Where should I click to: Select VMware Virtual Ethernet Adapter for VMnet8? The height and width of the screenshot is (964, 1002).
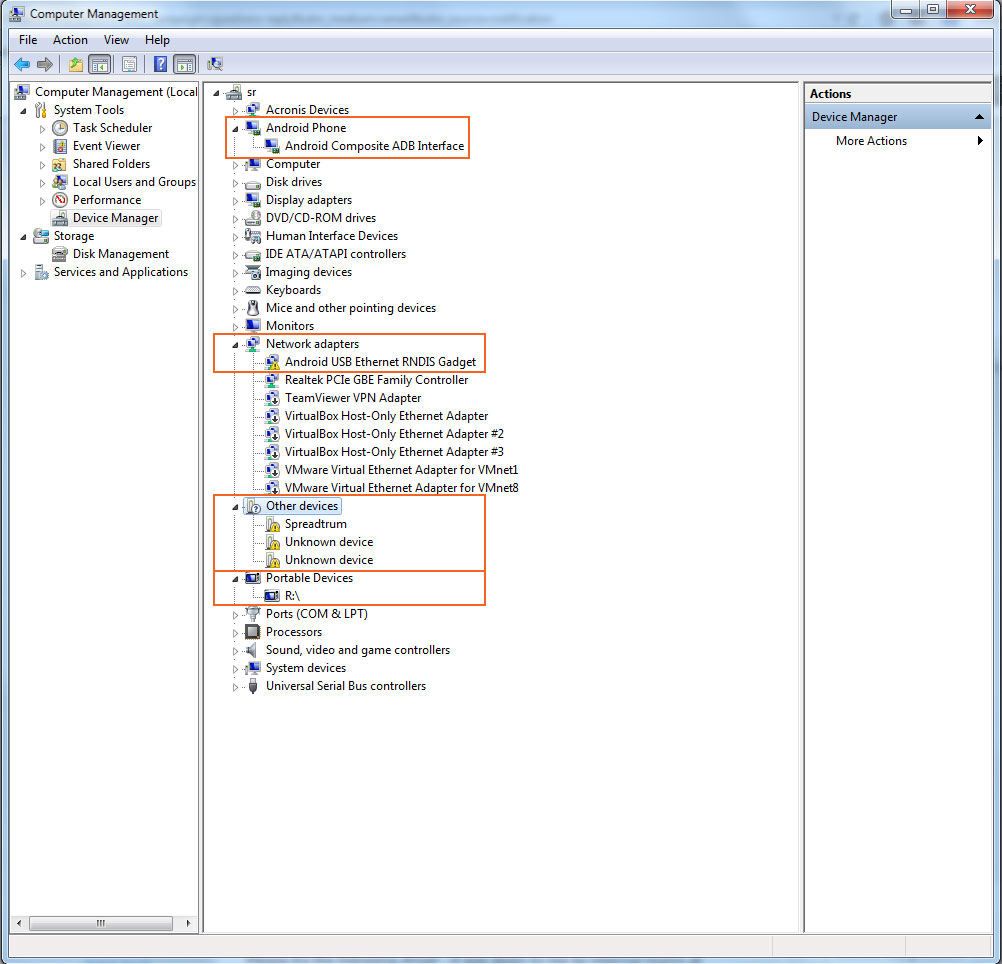[401, 488]
